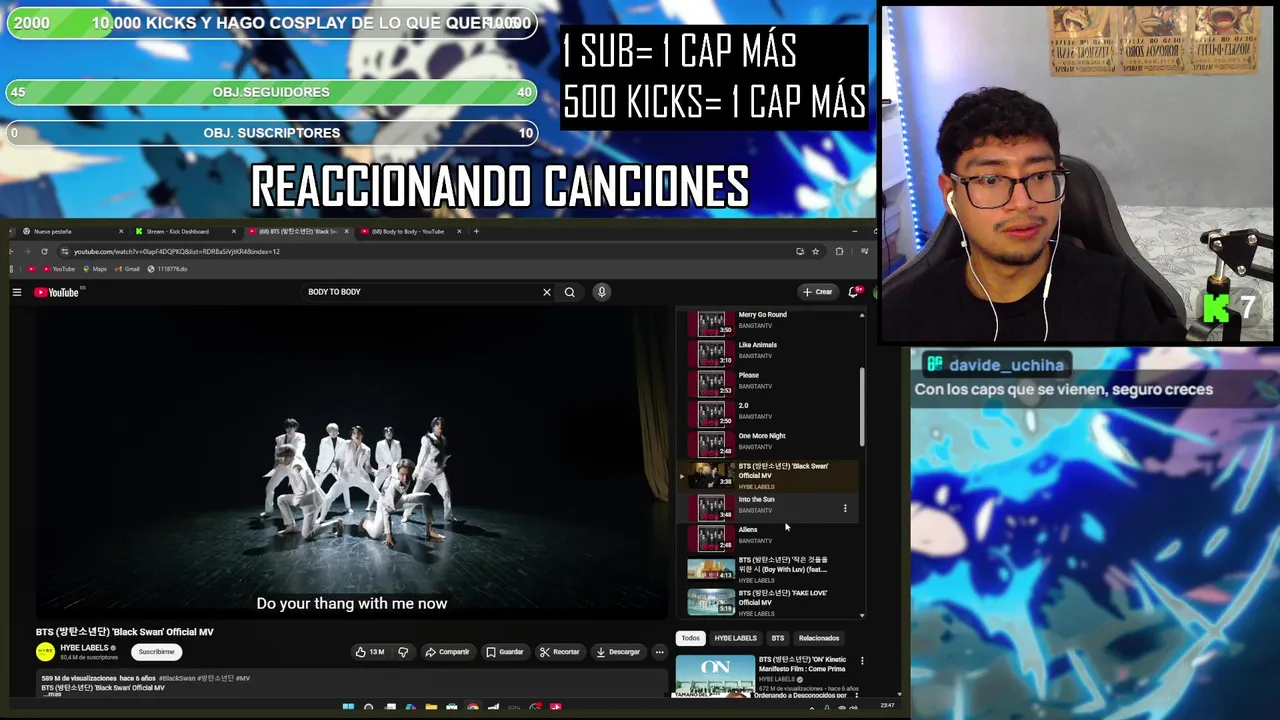The image size is (1280, 720).
Task: Select the song 2.0 in the playlist
Action: pyautogui.click(x=768, y=413)
